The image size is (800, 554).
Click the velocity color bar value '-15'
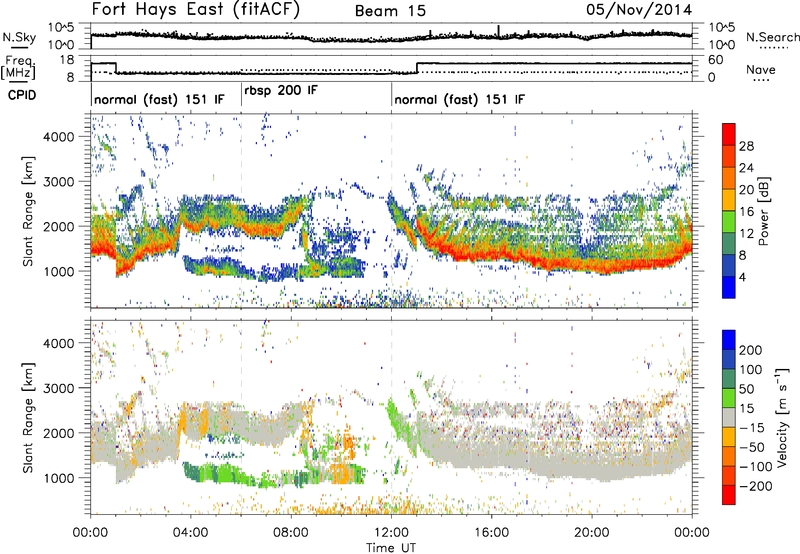click(x=751, y=428)
